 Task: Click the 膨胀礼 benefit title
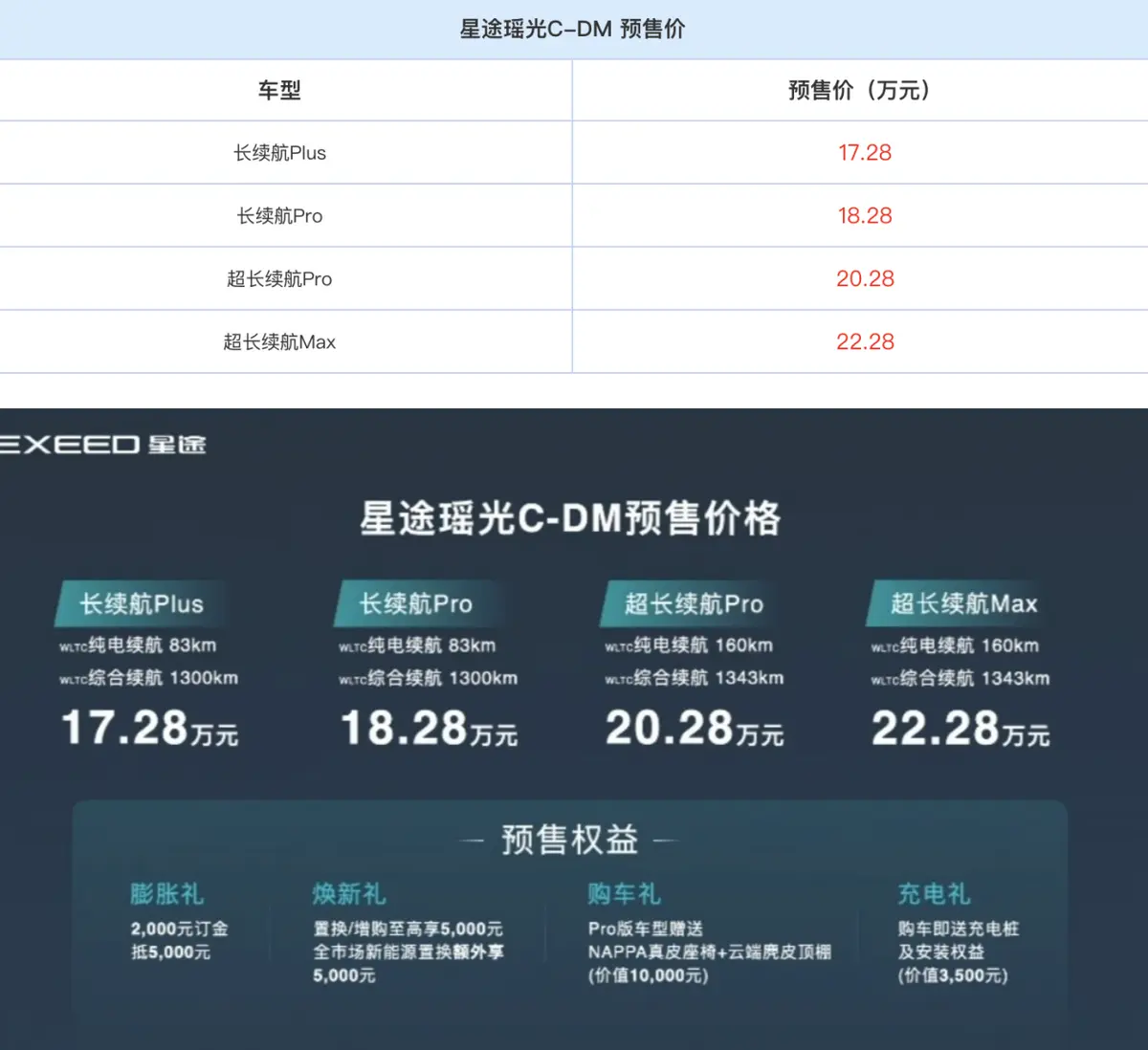(167, 894)
